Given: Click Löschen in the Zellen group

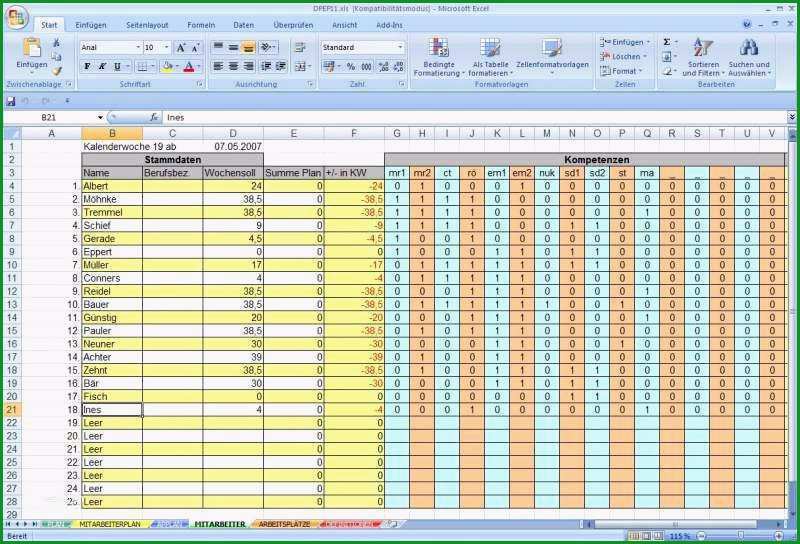Looking at the screenshot, I should point(623,57).
